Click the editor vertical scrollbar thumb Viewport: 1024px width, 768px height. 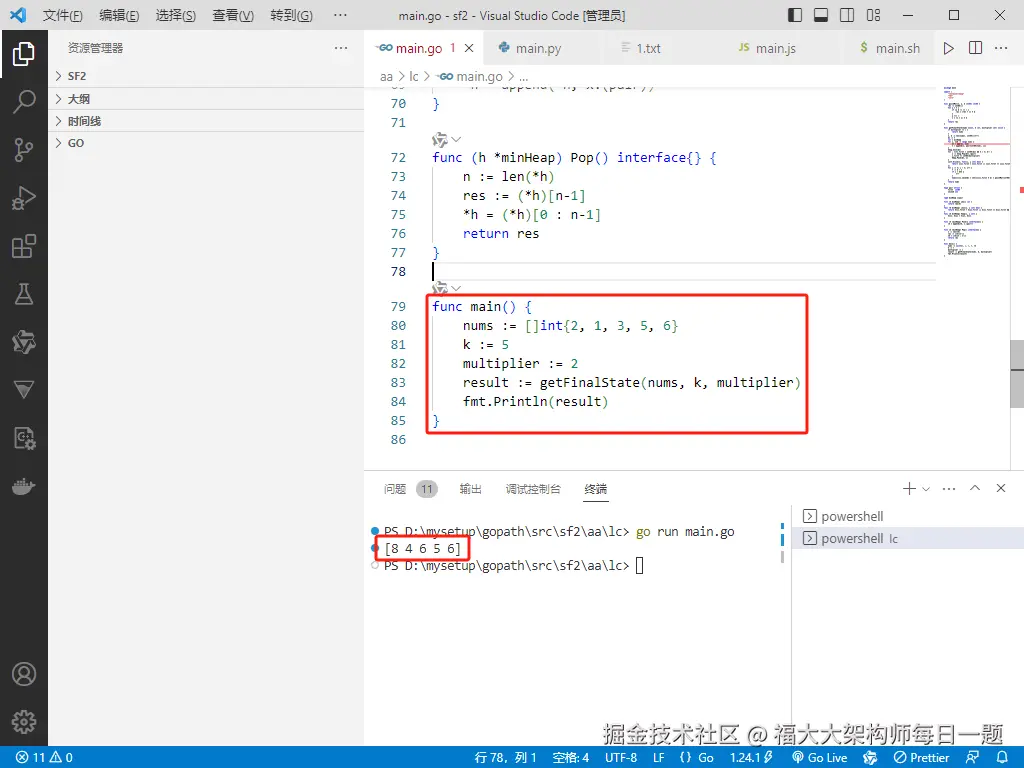pos(1017,374)
